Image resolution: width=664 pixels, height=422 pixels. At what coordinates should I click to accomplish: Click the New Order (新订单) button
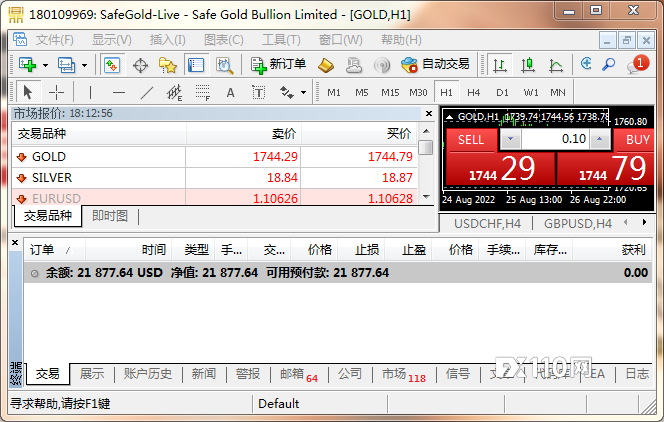pyautogui.click(x=278, y=65)
